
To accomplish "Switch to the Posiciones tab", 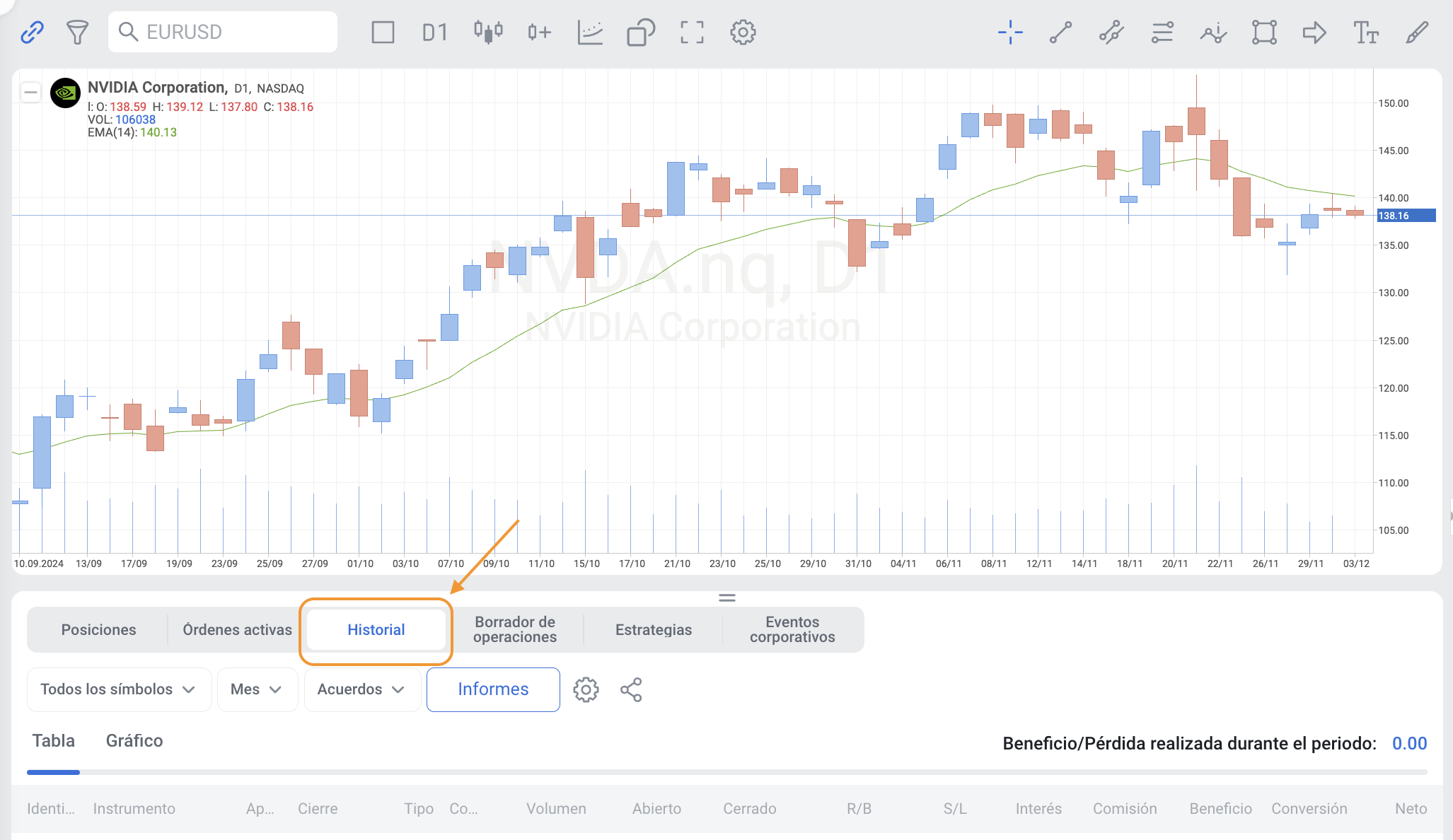I will (98, 629).
